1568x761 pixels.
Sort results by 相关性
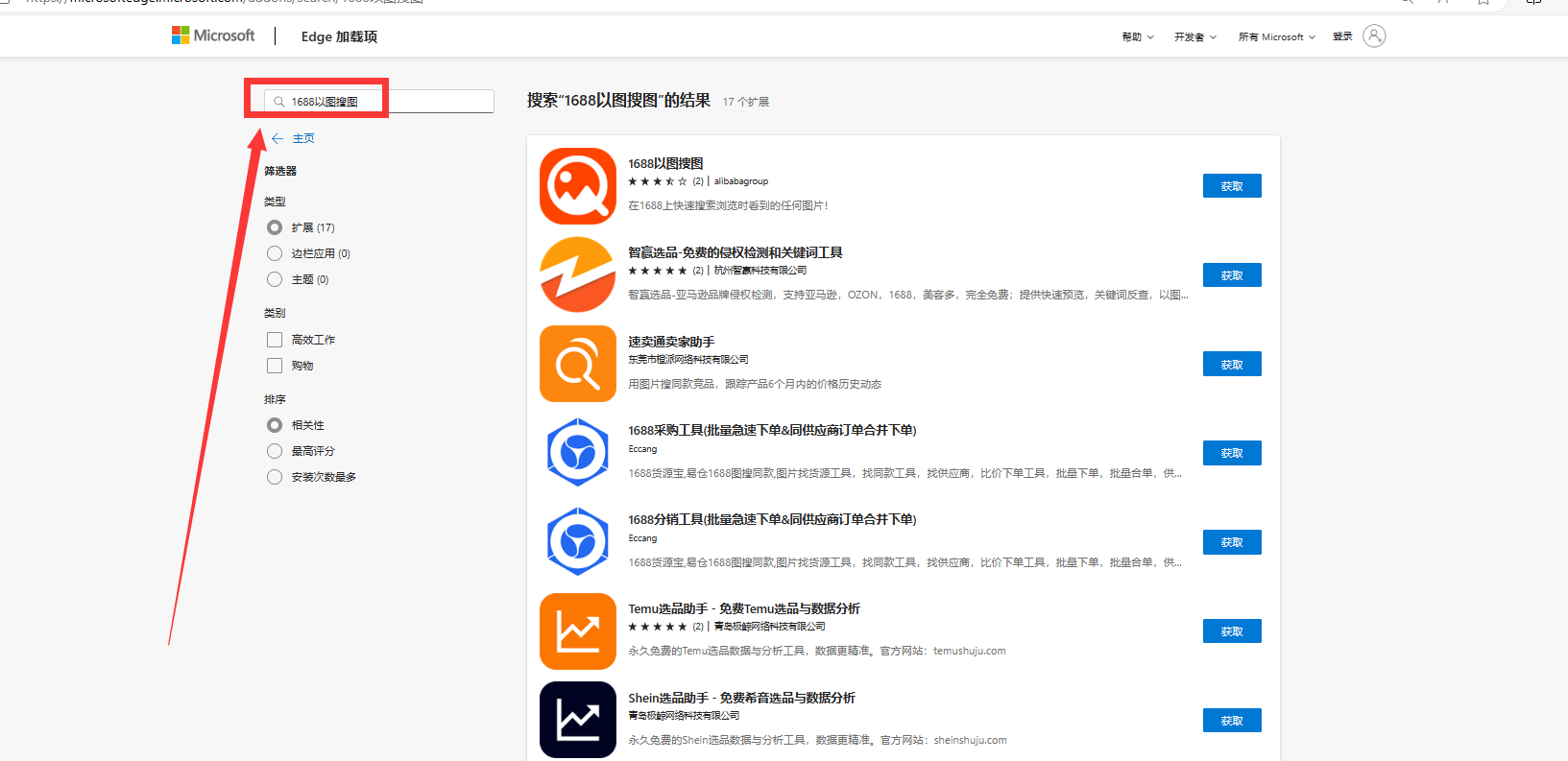(x=275, y=425)
